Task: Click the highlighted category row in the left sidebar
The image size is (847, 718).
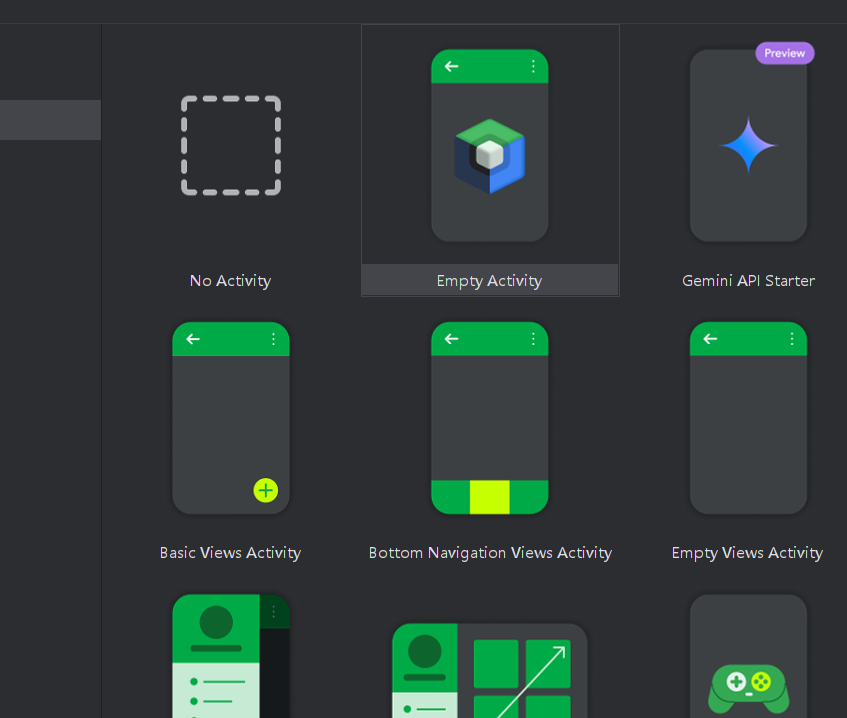Action: [x=50, y=120]
